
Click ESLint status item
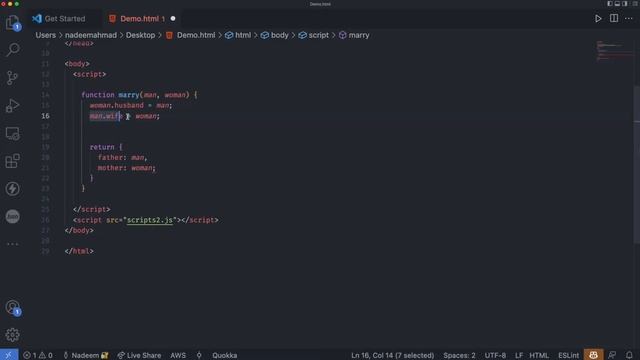(568, 355)
